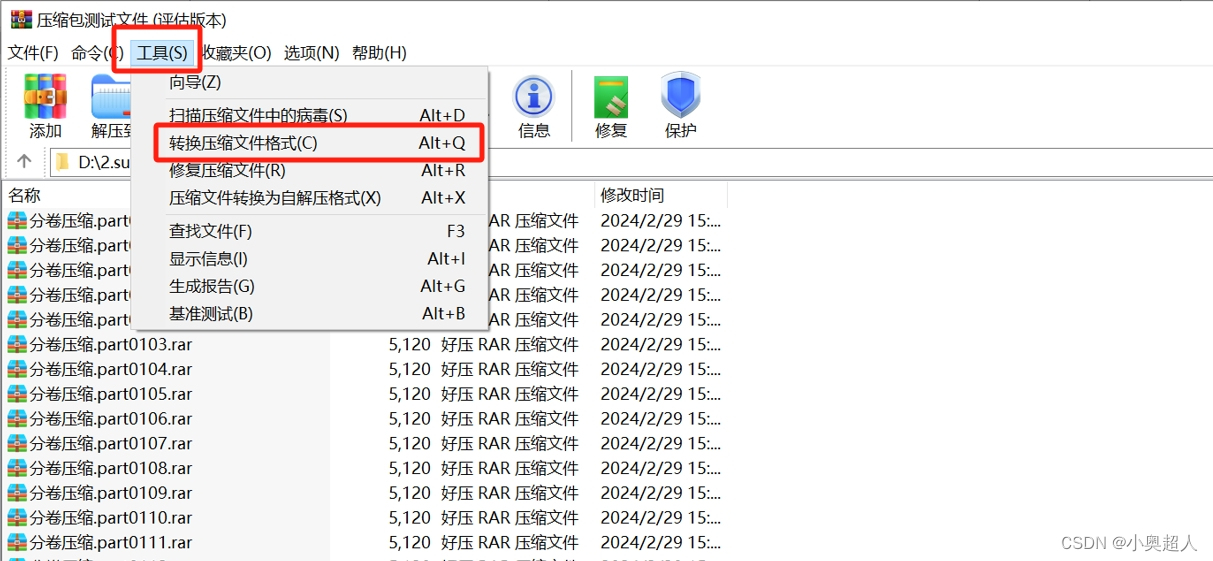Open the 帮助(H) menu
This screenshot has height=561, width=1213.
click(379, 52)
